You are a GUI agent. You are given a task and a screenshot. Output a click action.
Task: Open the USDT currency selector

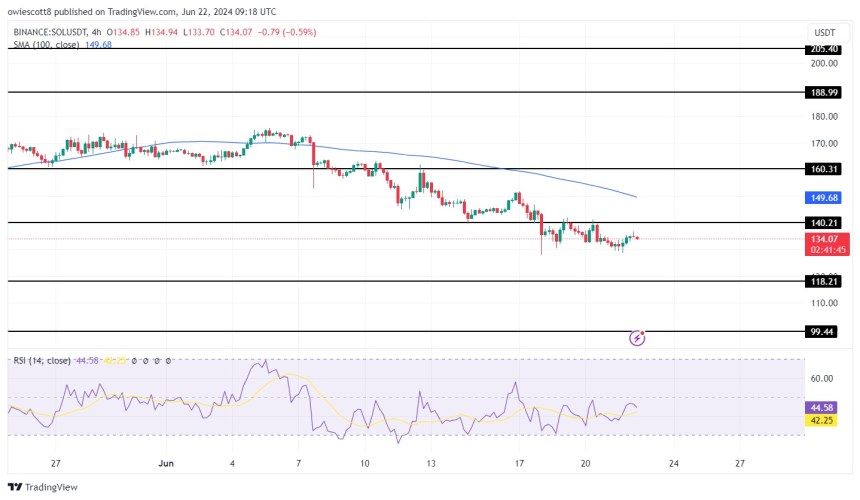(x=824, y=32)
